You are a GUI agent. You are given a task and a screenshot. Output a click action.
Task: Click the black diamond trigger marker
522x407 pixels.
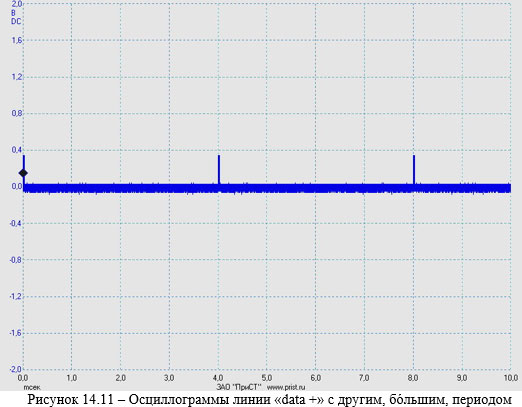tap(23, 173)
